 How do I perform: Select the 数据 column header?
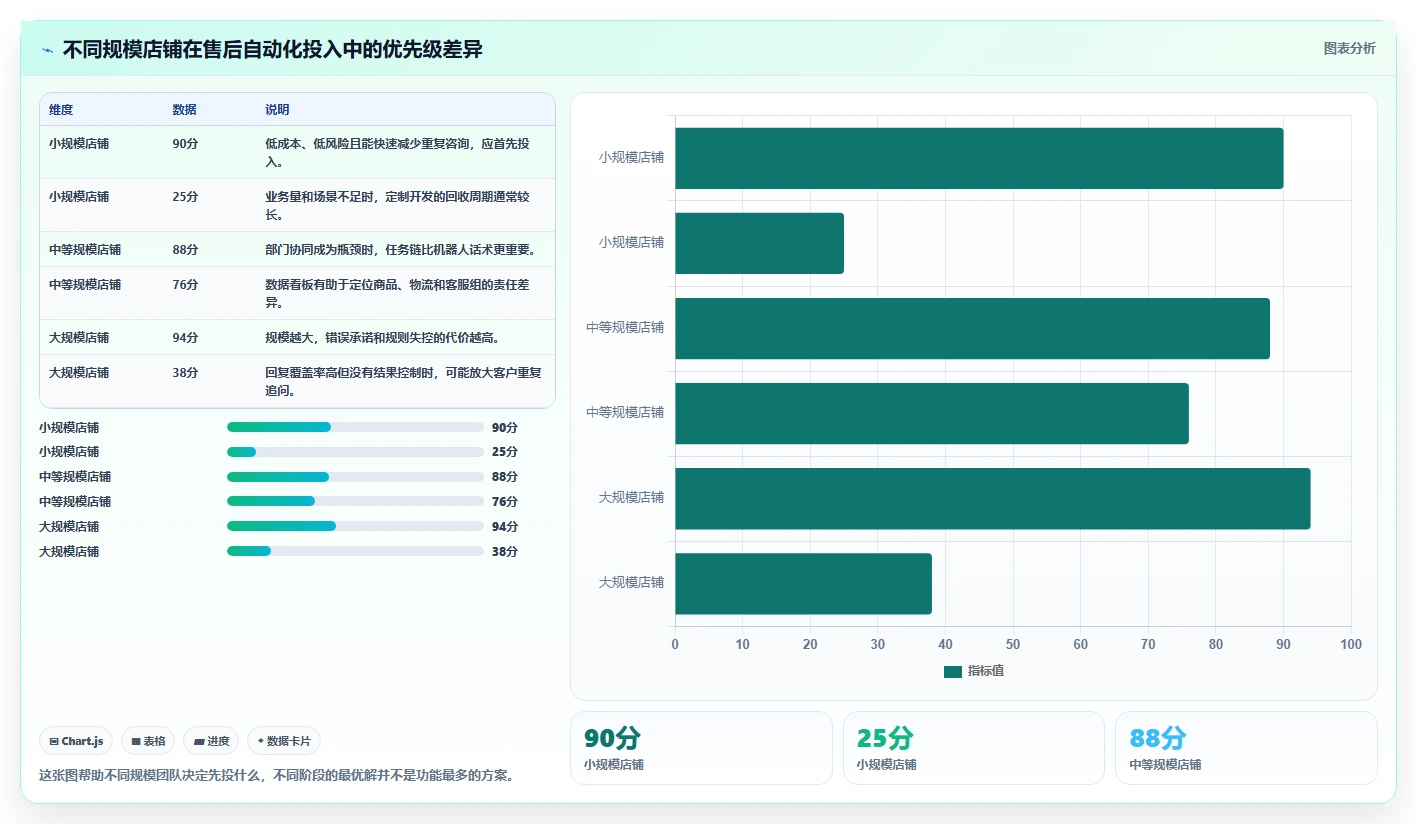(x=184, y=110)
